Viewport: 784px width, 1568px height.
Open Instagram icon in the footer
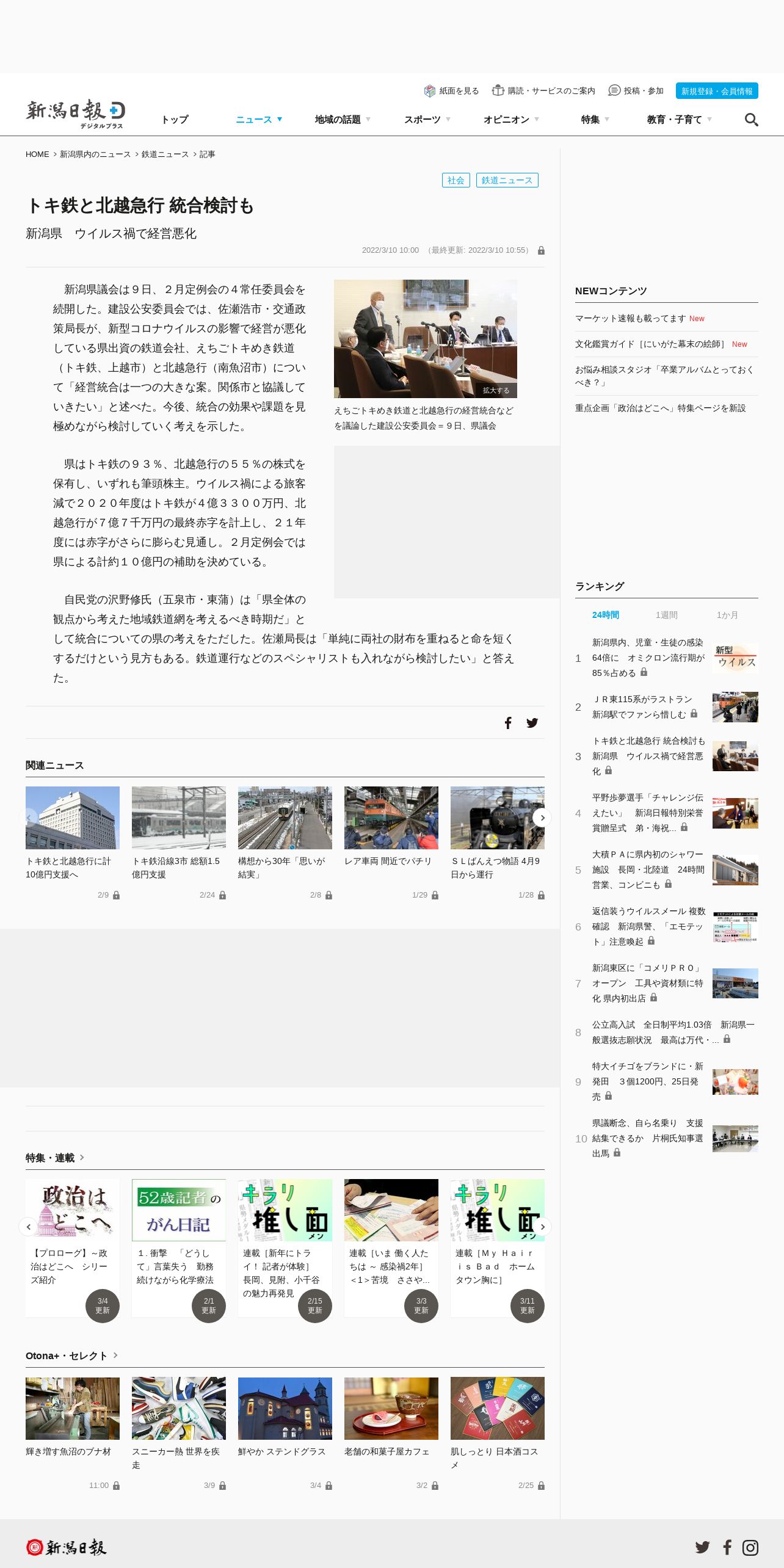pyautogui.click(x=750, y=1547)
